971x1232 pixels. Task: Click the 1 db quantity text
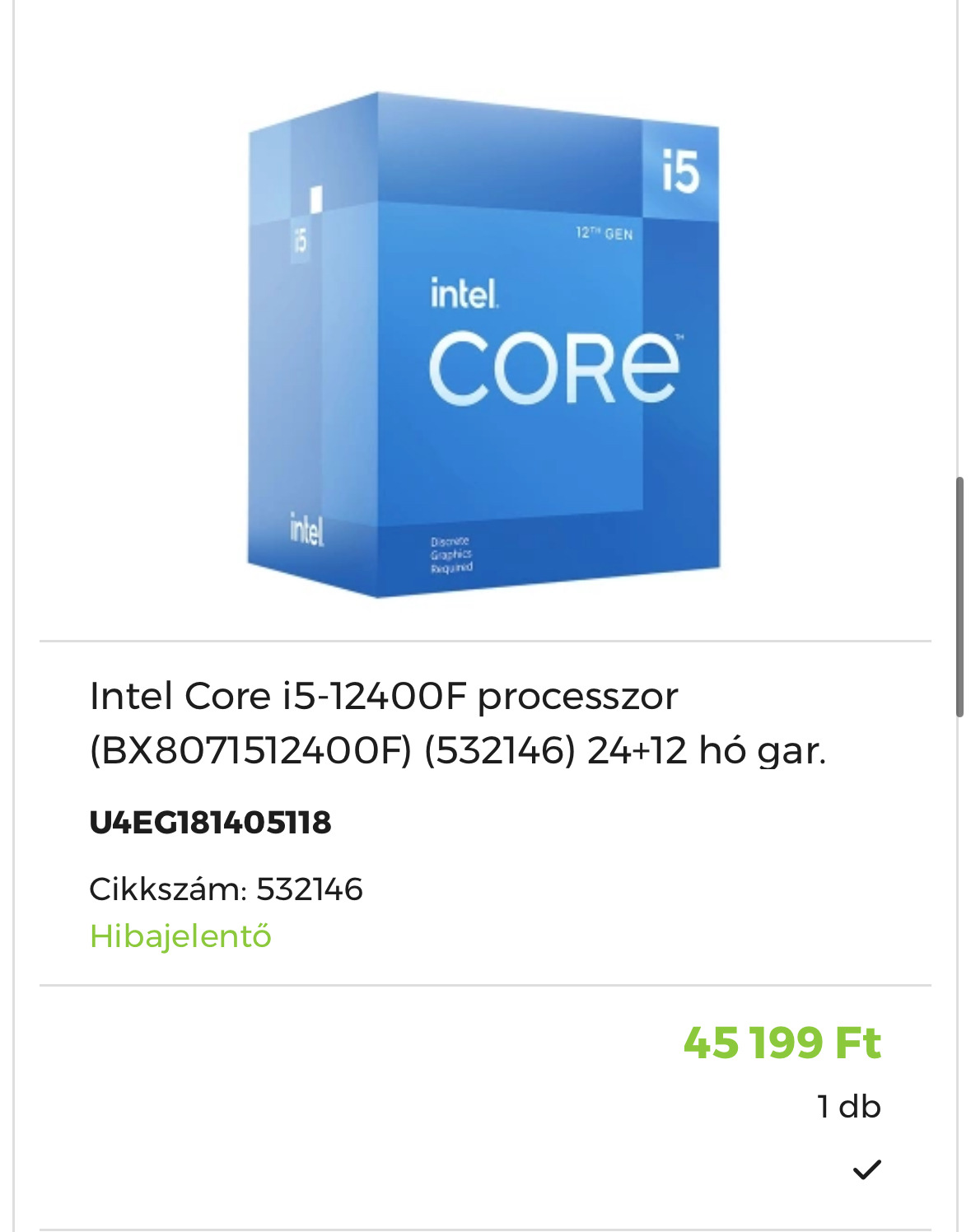pos(849,1107)
